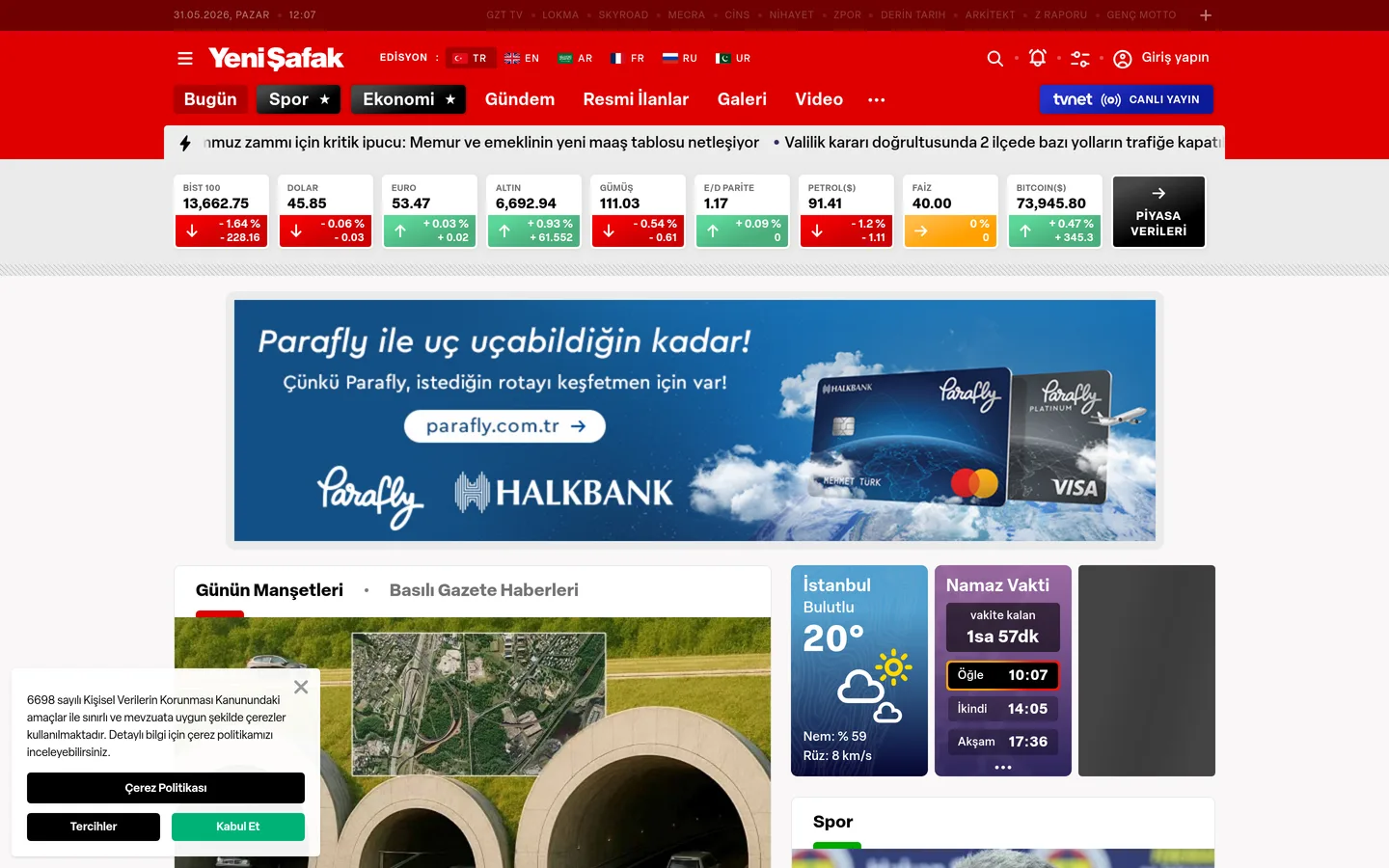The height and width of the screenshot is (868, 1389).
Task: Click the three dots under prayer times
Action: [x=1003, y=768]
